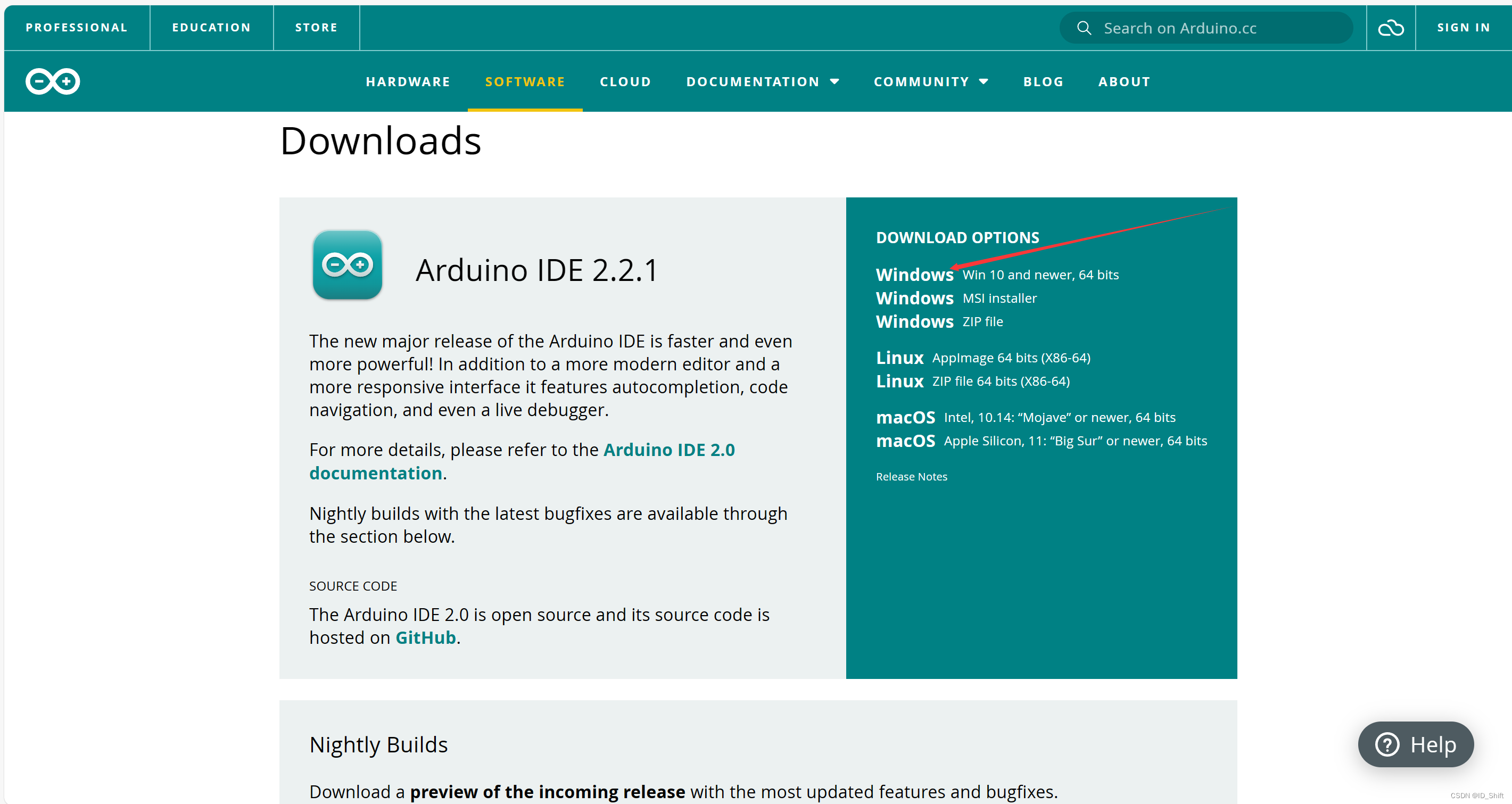Go to the Hardware menu item

pos(408,81)
